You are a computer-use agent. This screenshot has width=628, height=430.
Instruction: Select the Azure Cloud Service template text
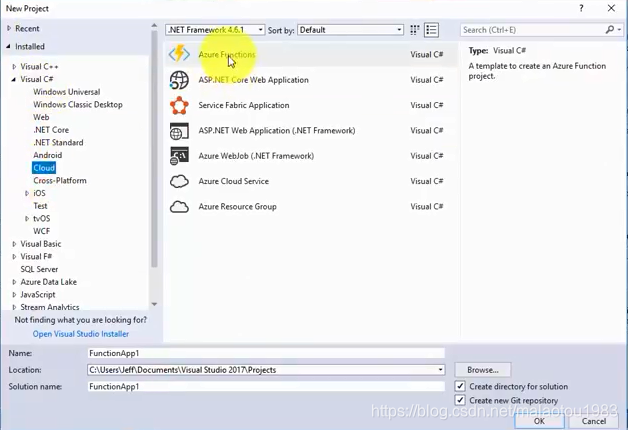point(233,181)
